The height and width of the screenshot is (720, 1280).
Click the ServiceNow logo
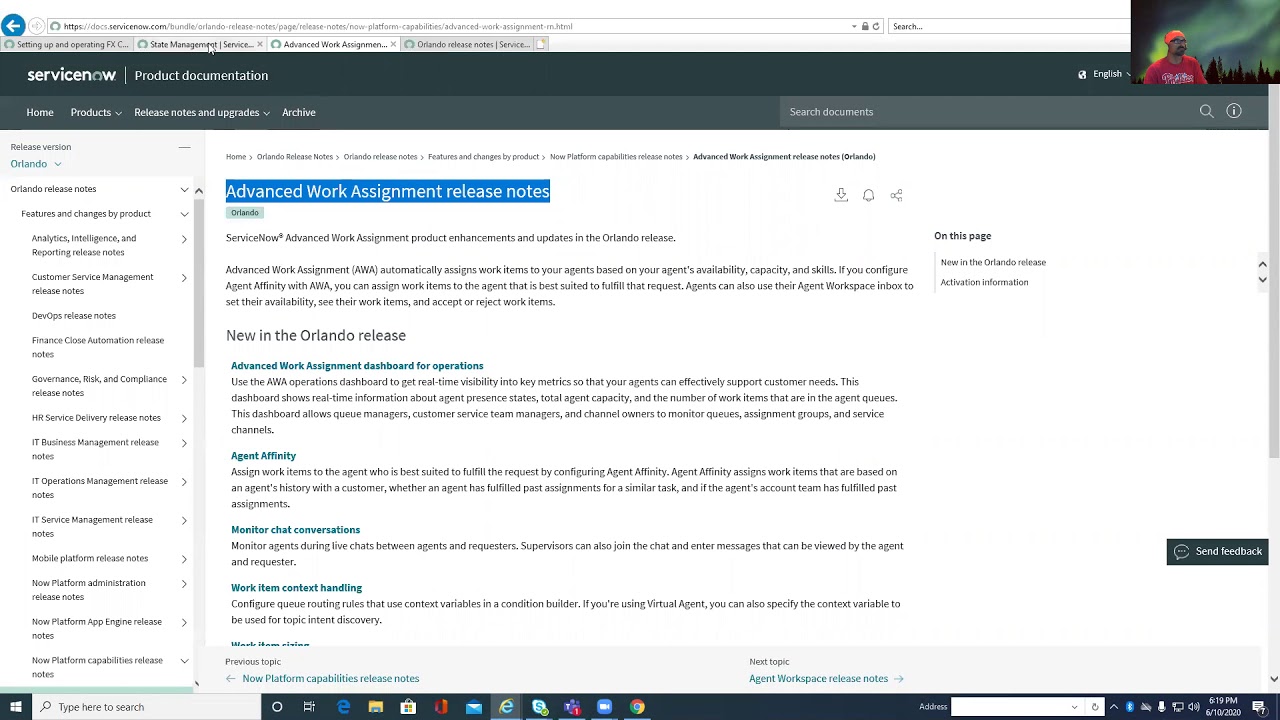pos(71,75)
